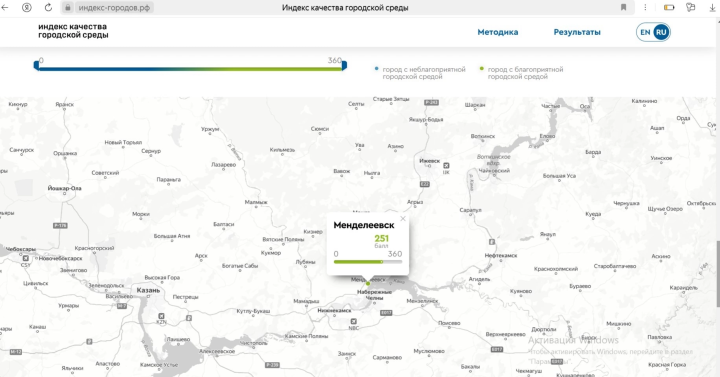Open downloads with the arrow icon
This screenshot has width=720, height=377.
712,7
